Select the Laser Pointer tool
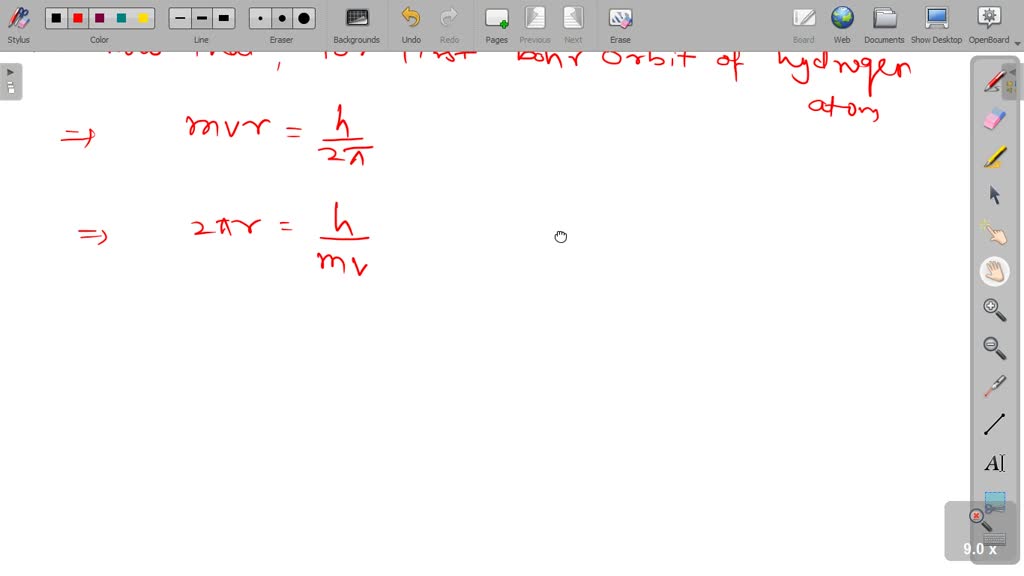 (x=994, y=386)
